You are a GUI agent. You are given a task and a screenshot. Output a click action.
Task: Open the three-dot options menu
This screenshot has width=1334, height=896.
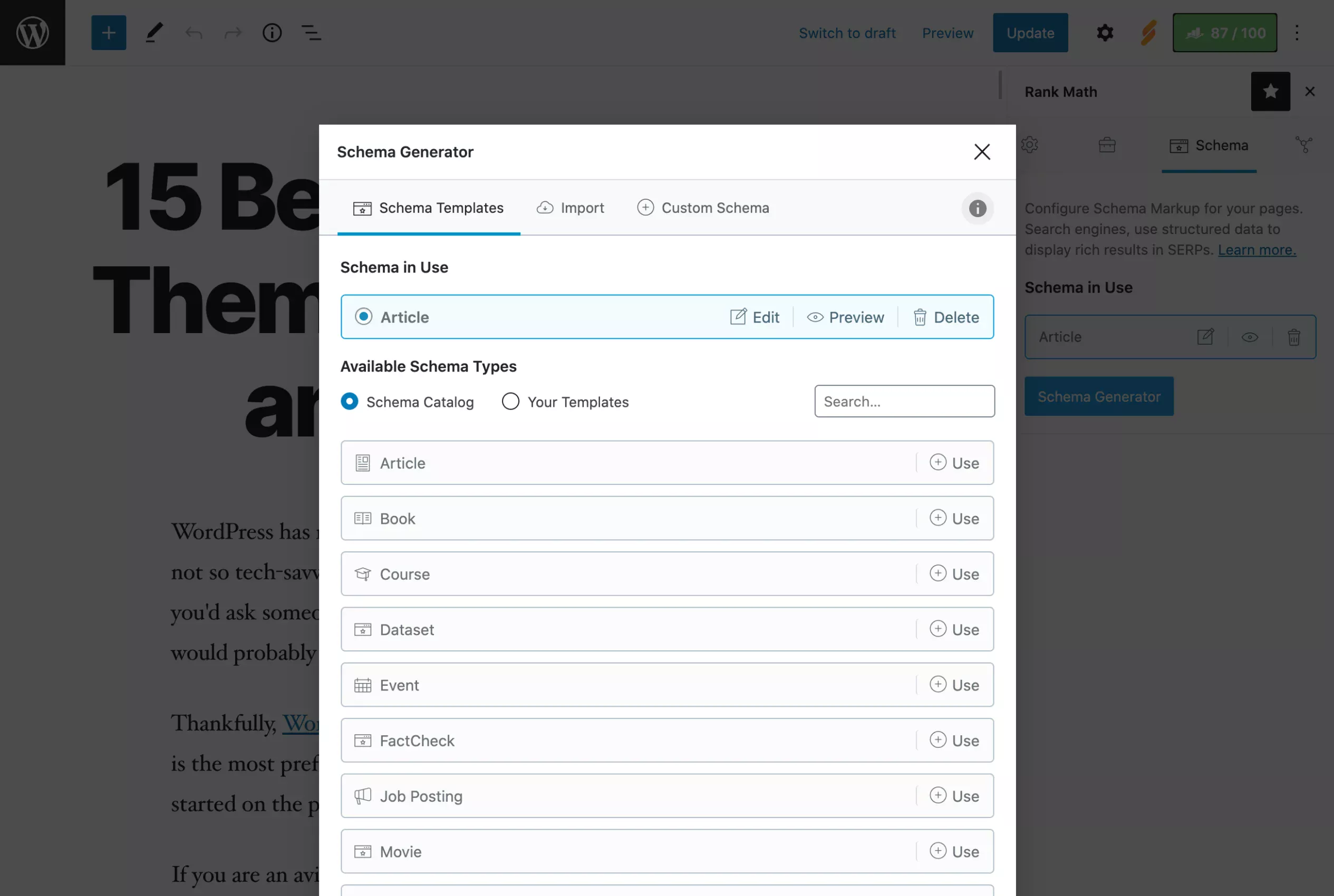[1297, 33]
